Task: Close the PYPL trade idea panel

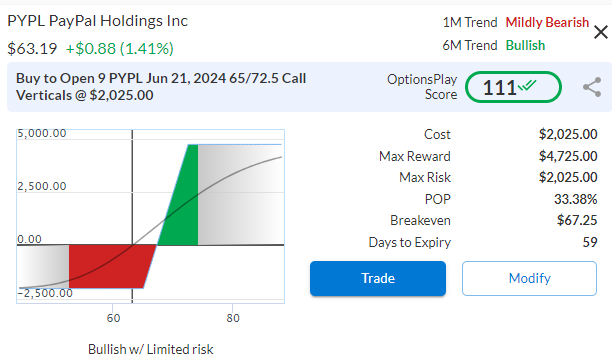Action: click(x=601, y=32)
